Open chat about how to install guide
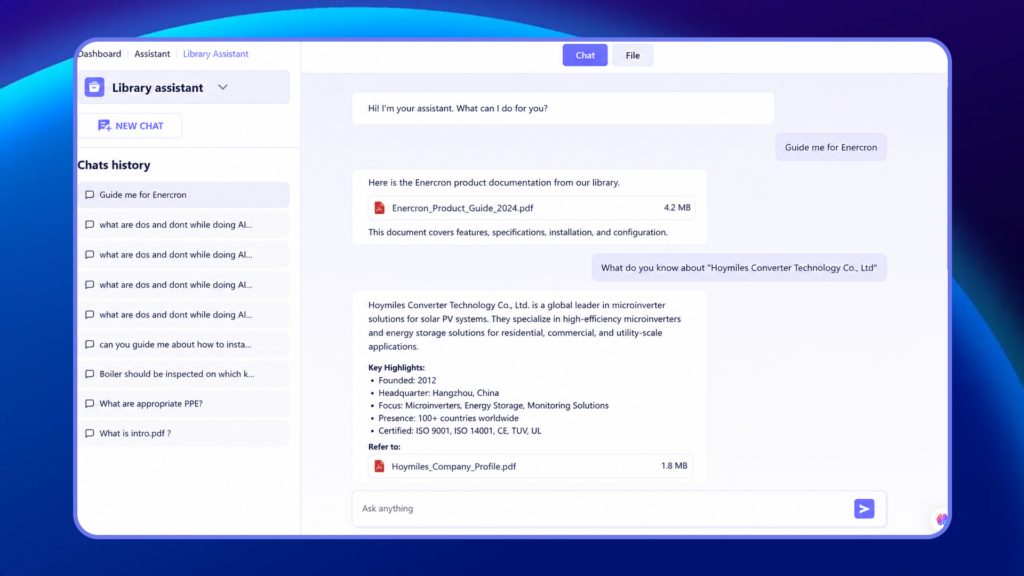The height and width of the screenshot is (576, 1024). pos(184,344)
